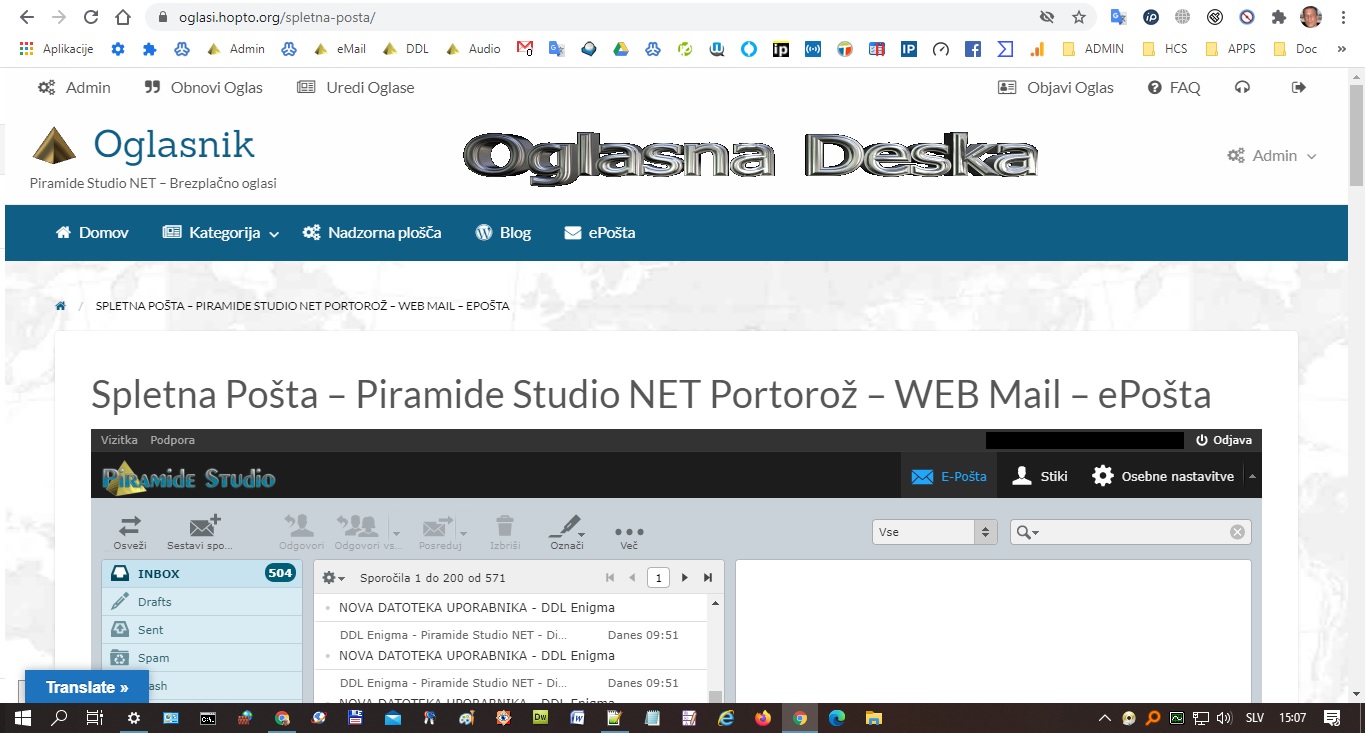Click Uredi Oglase link
This screenshot has width=1365, height=733.
tap(356, 87)
